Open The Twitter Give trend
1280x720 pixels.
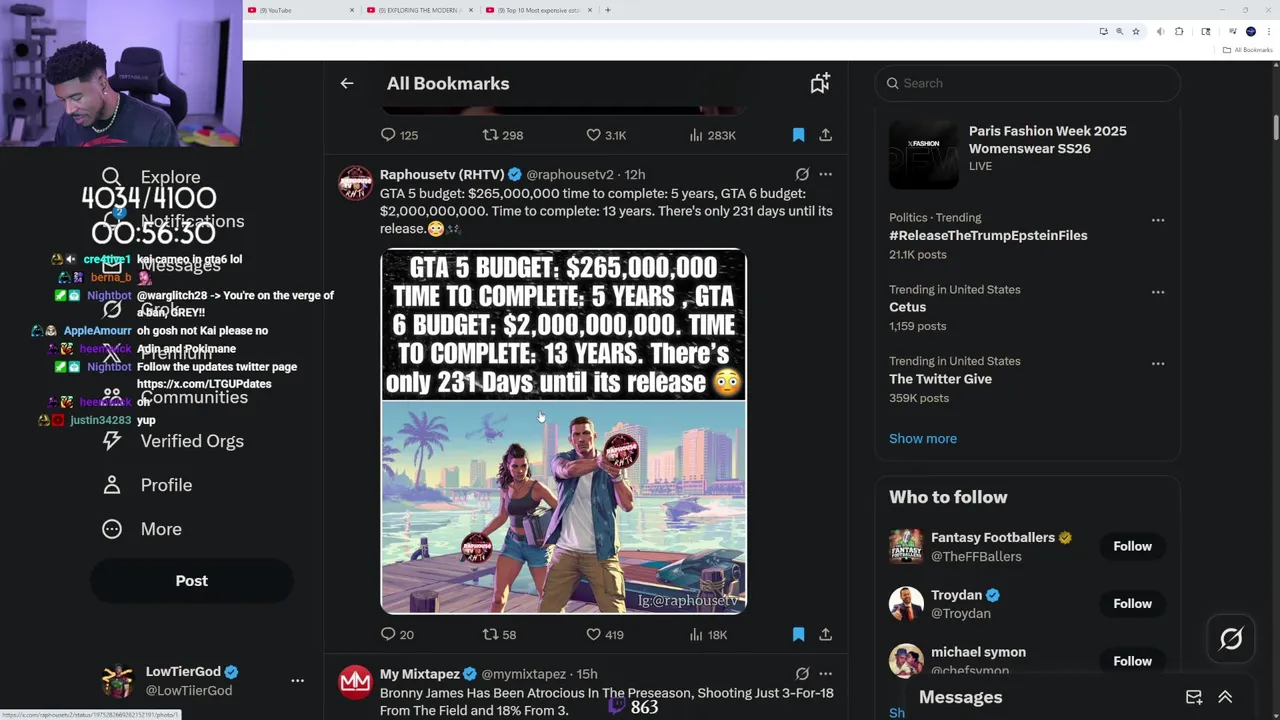[x=941, y=379]
